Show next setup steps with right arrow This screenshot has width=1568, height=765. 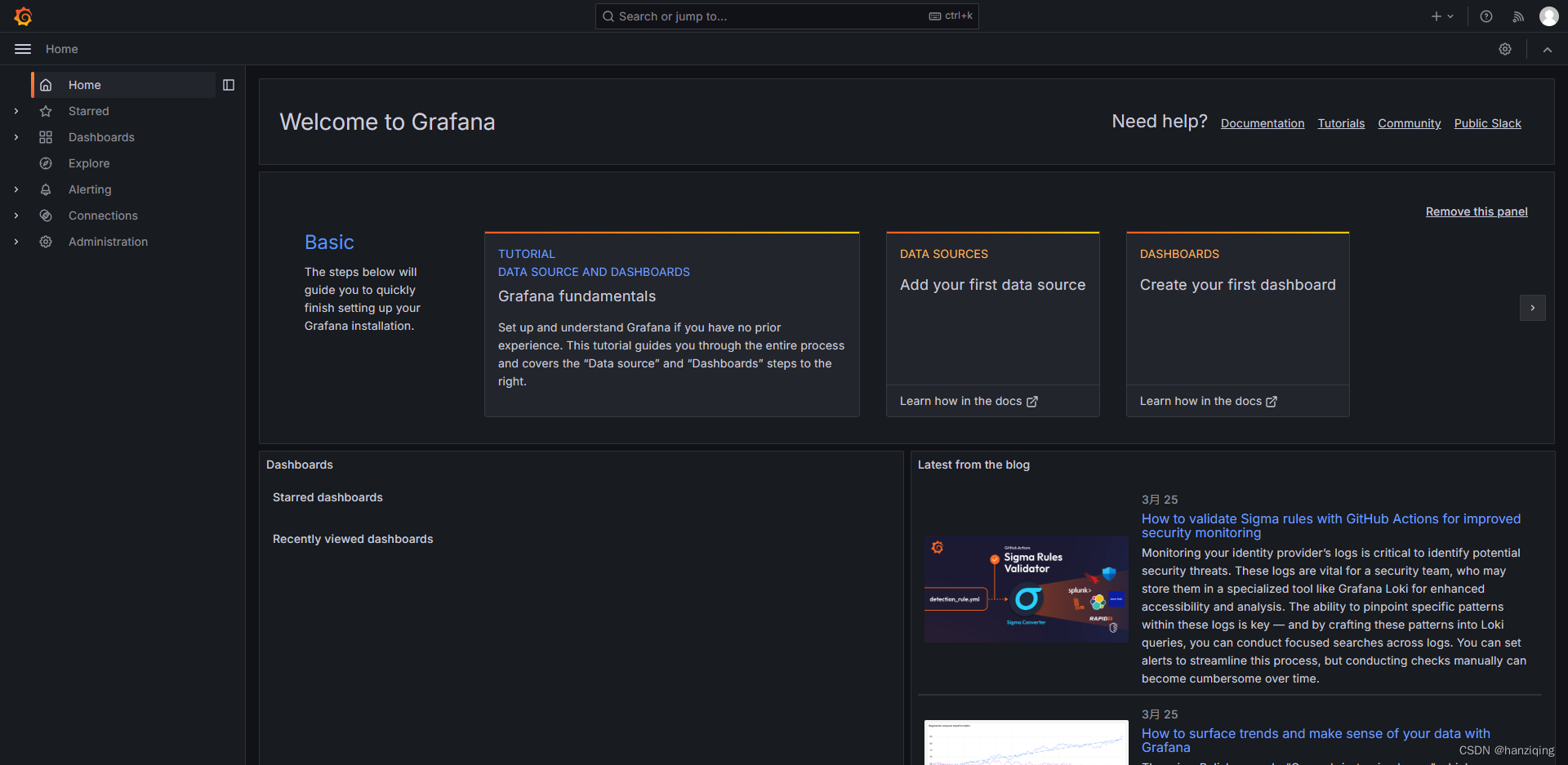(x=1533, y=308)
